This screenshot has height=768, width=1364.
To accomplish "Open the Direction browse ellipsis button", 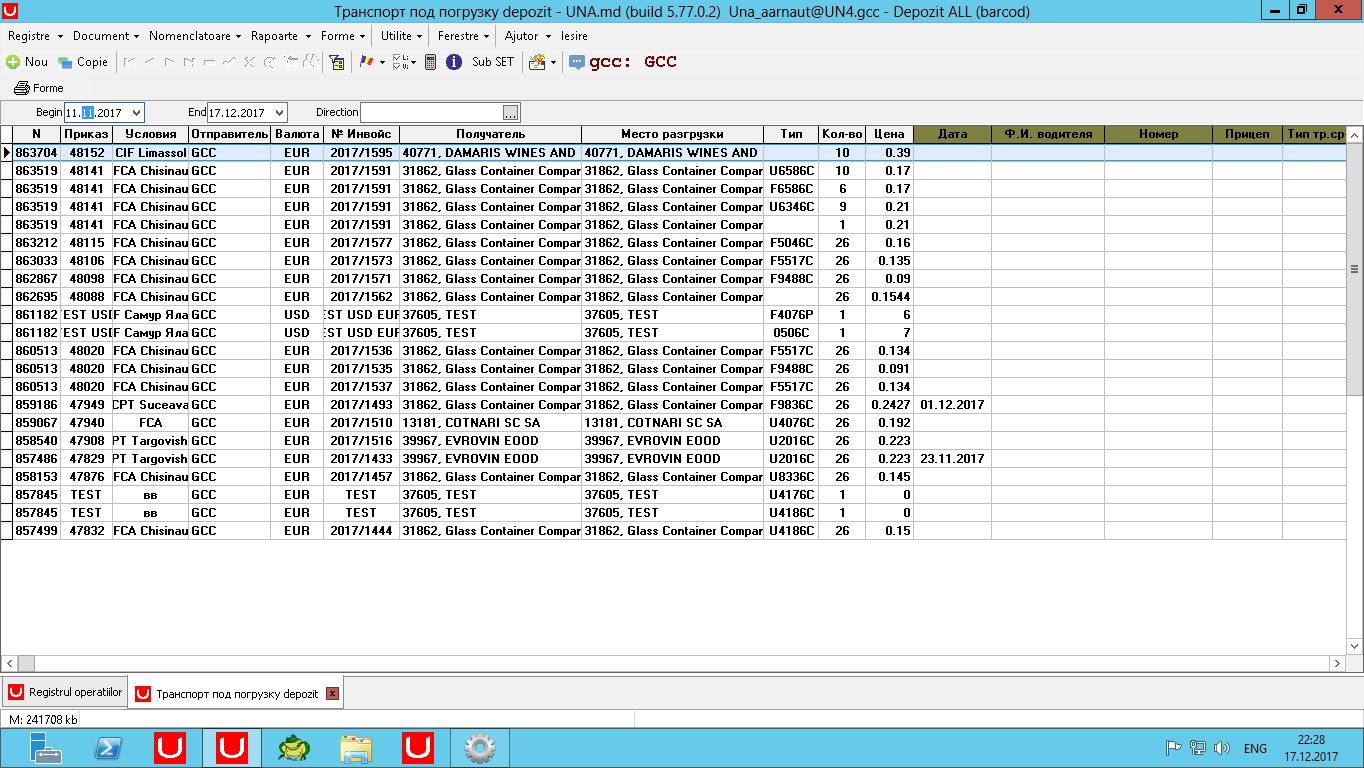I will click(x=511, y=113).
